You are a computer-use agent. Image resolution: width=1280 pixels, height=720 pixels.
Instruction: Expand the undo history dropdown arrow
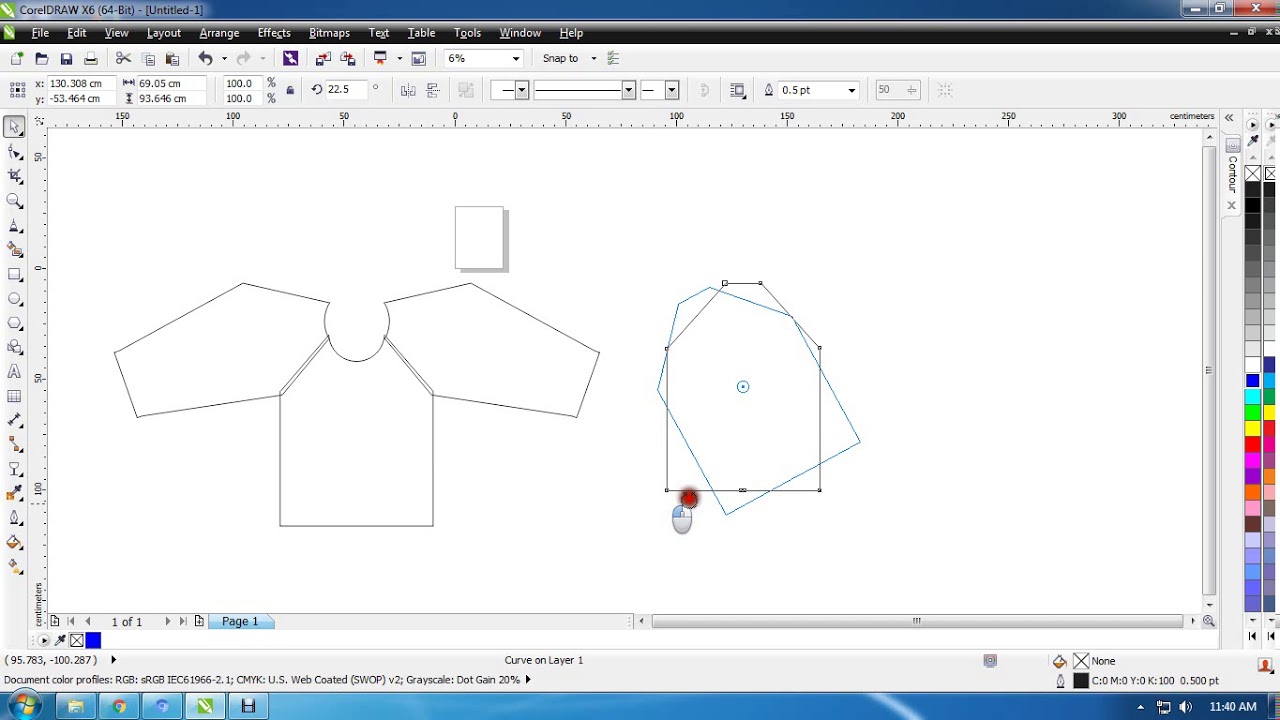(x=224, y=59)
